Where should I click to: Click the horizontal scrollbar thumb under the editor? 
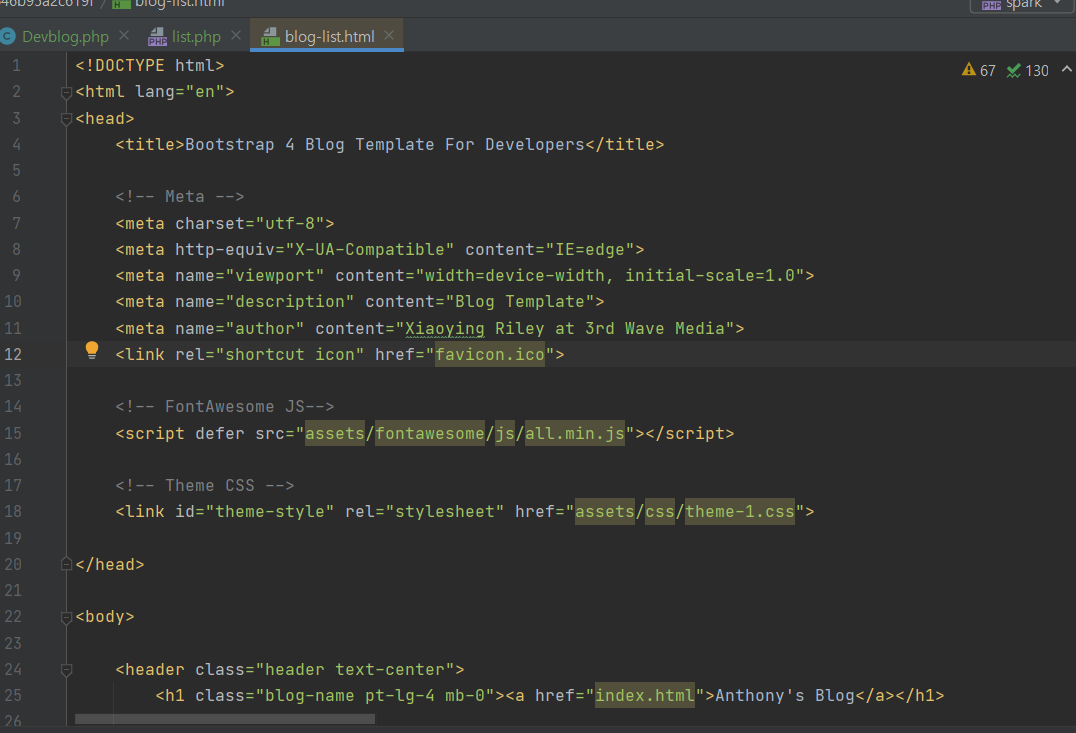[x=225, y=719]
